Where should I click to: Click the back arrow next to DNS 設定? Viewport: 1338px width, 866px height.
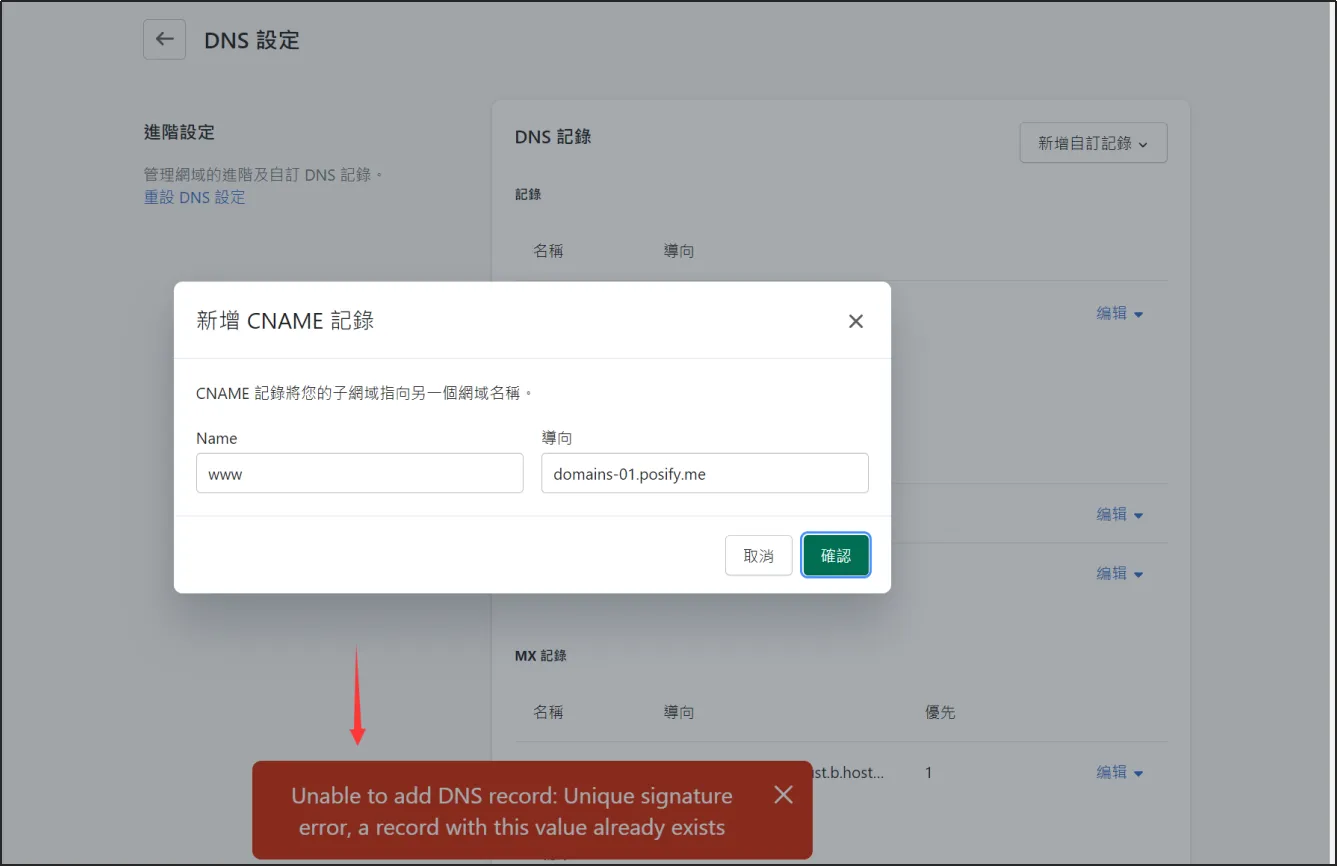point(164,40)
